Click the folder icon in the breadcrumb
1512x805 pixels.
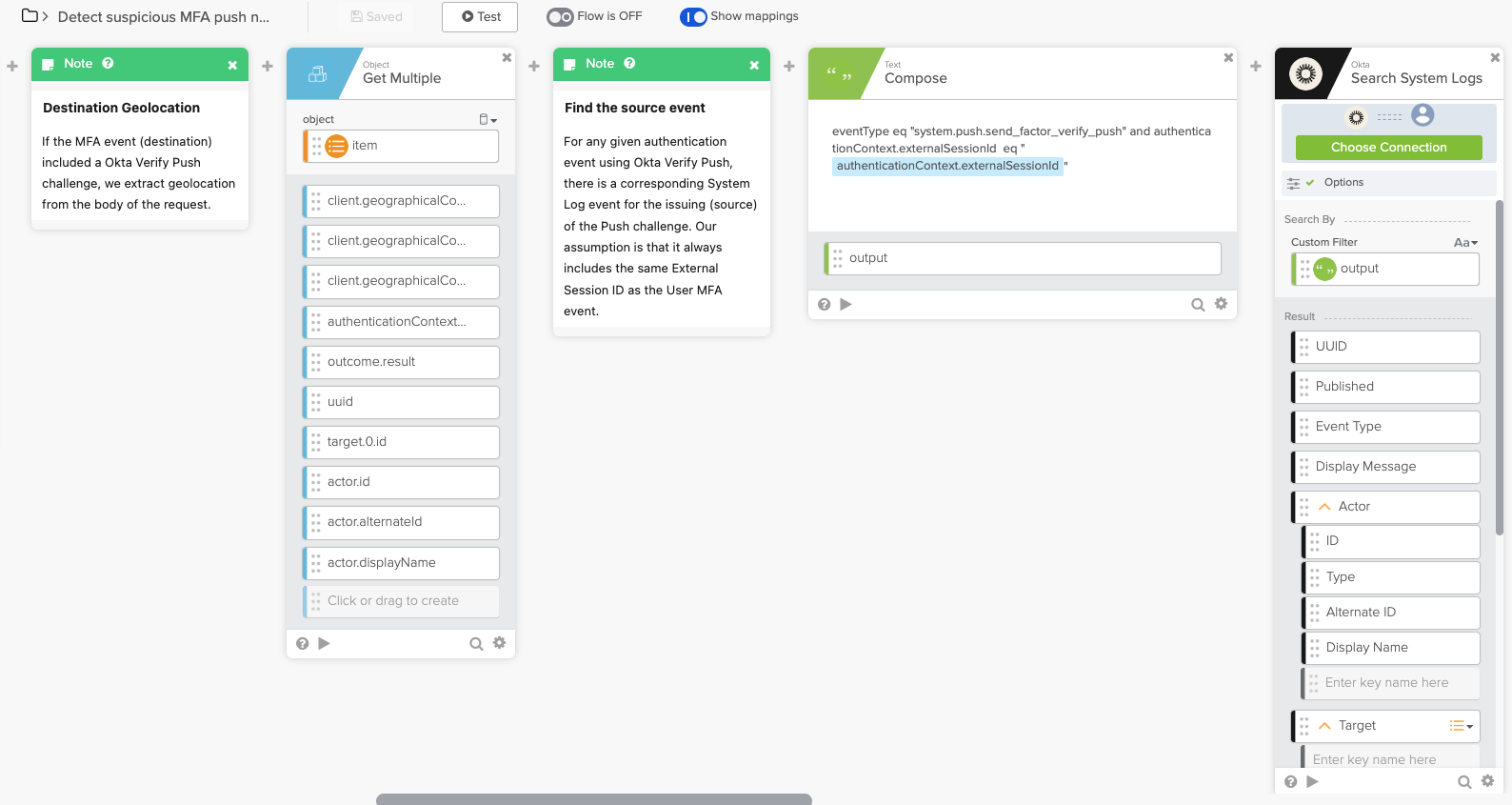[x=30, y=16]
